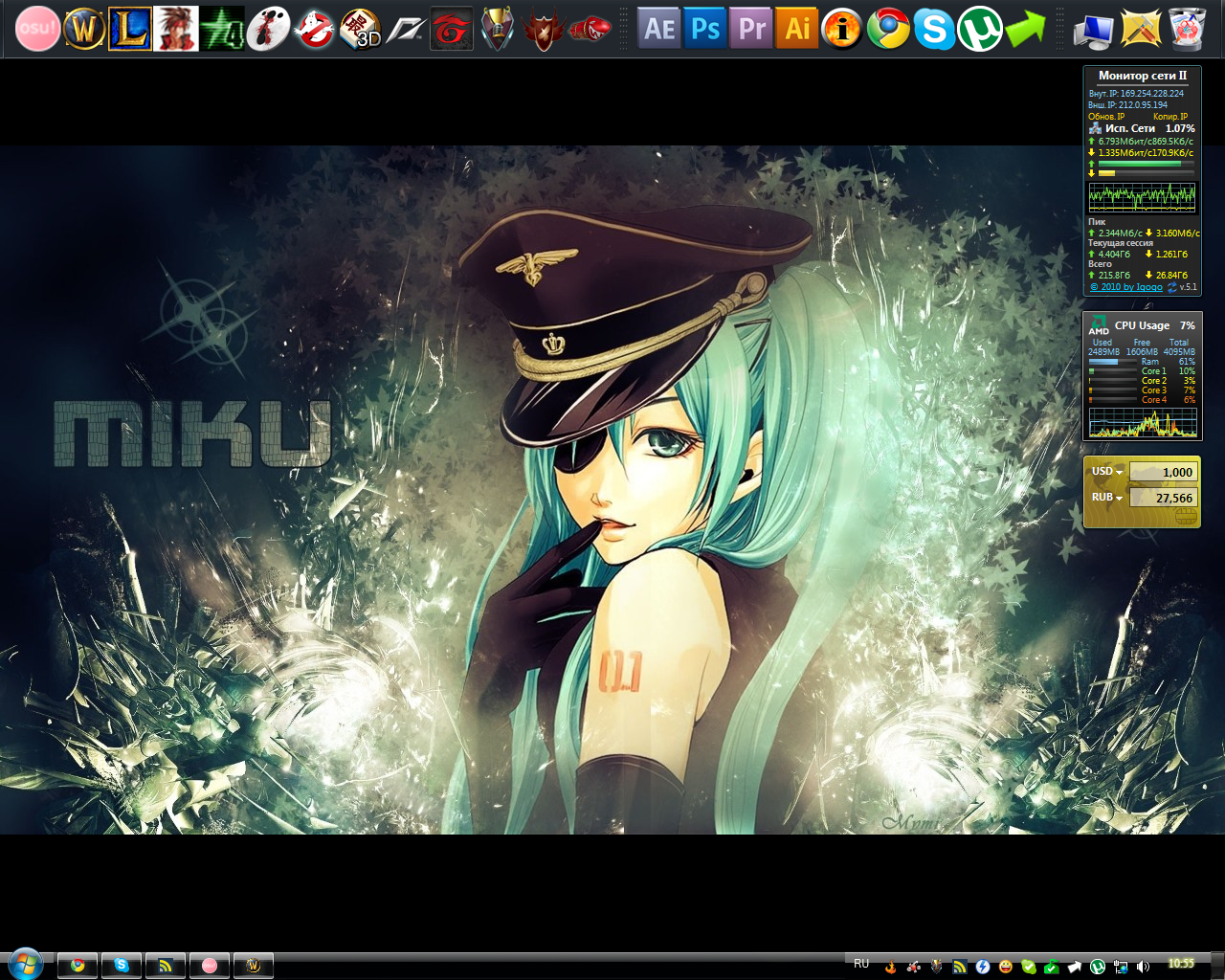Viewport: 1225px width, 980px height.
Task: Open World of Warcraft from the dock
Action: tap(84, 29)
